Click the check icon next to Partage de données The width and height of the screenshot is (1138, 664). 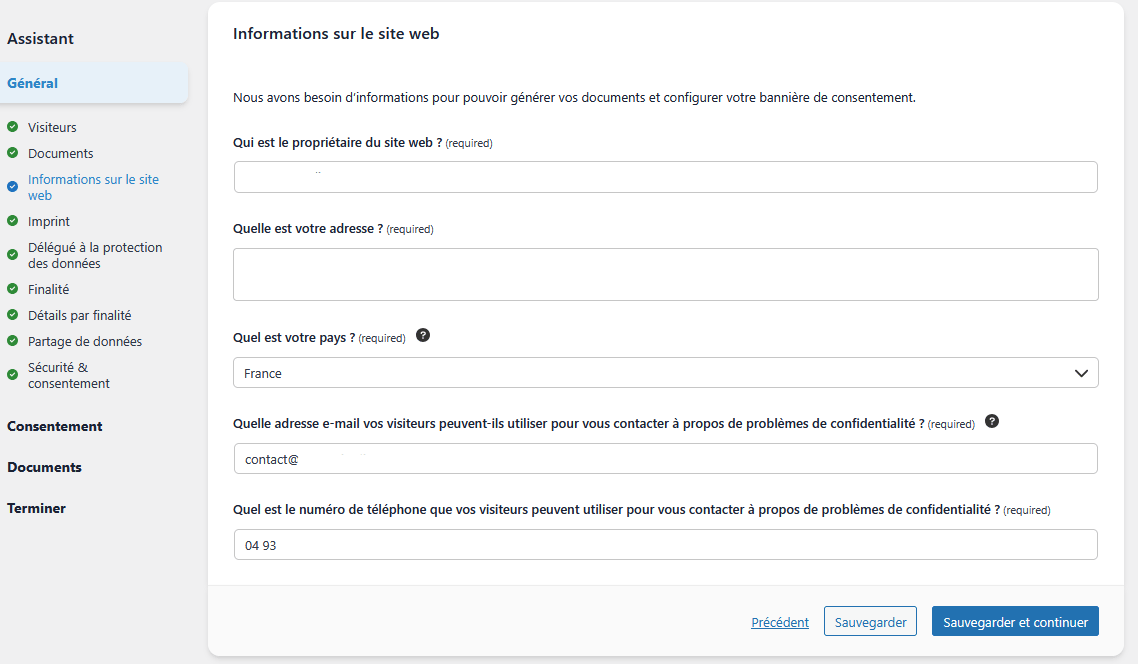12,341
